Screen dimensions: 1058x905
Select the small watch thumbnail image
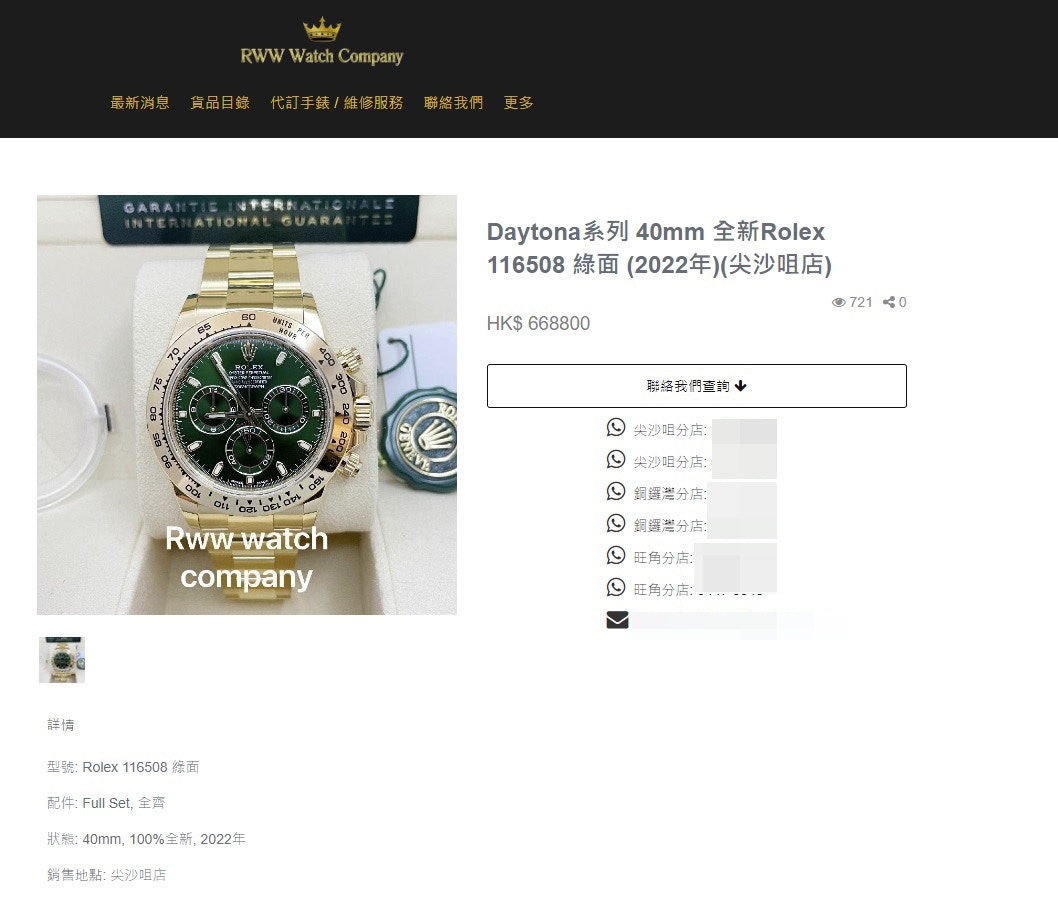coord(62,660)
